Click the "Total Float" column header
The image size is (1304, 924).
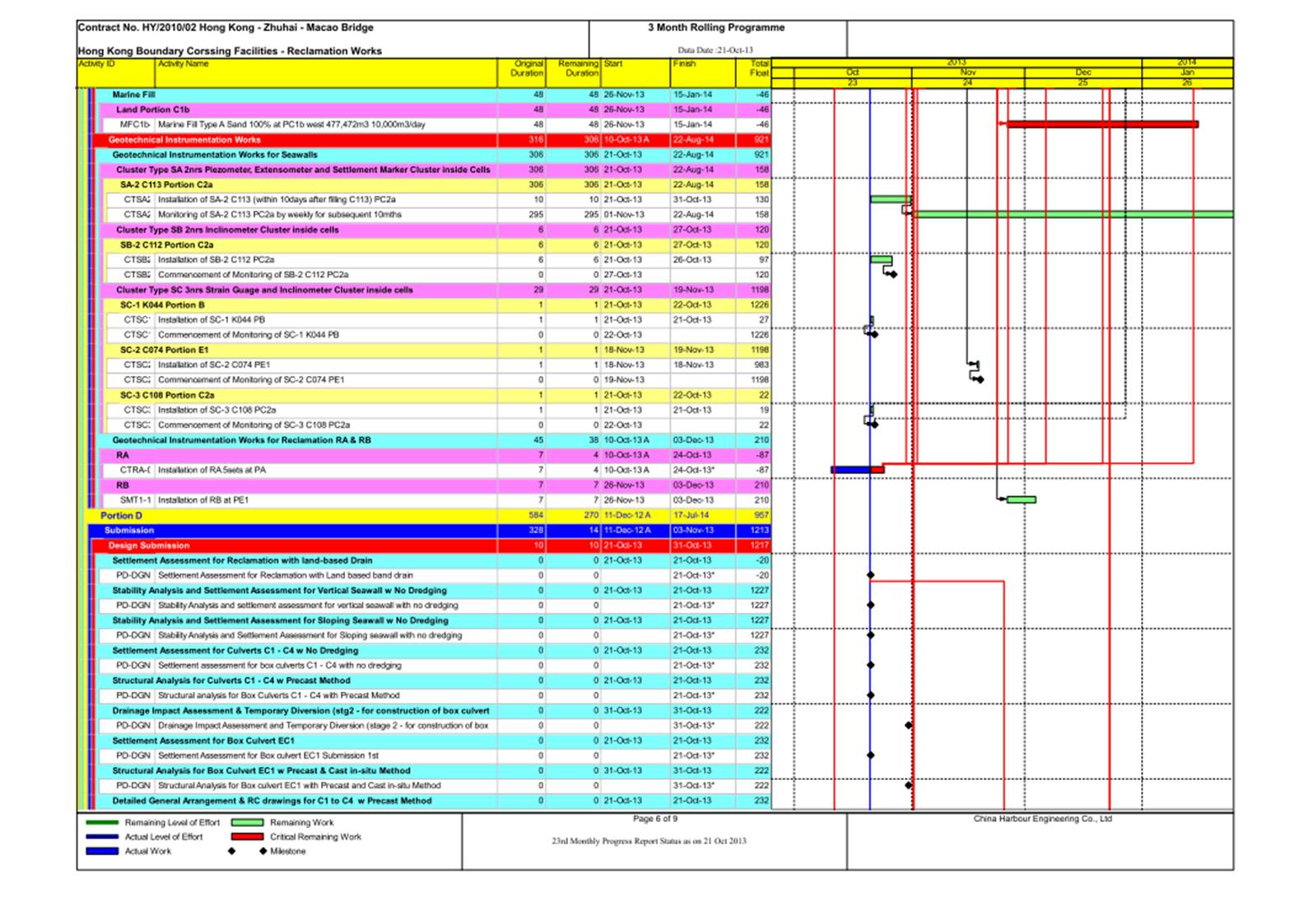pyautogui.click(x=755, y=72)
